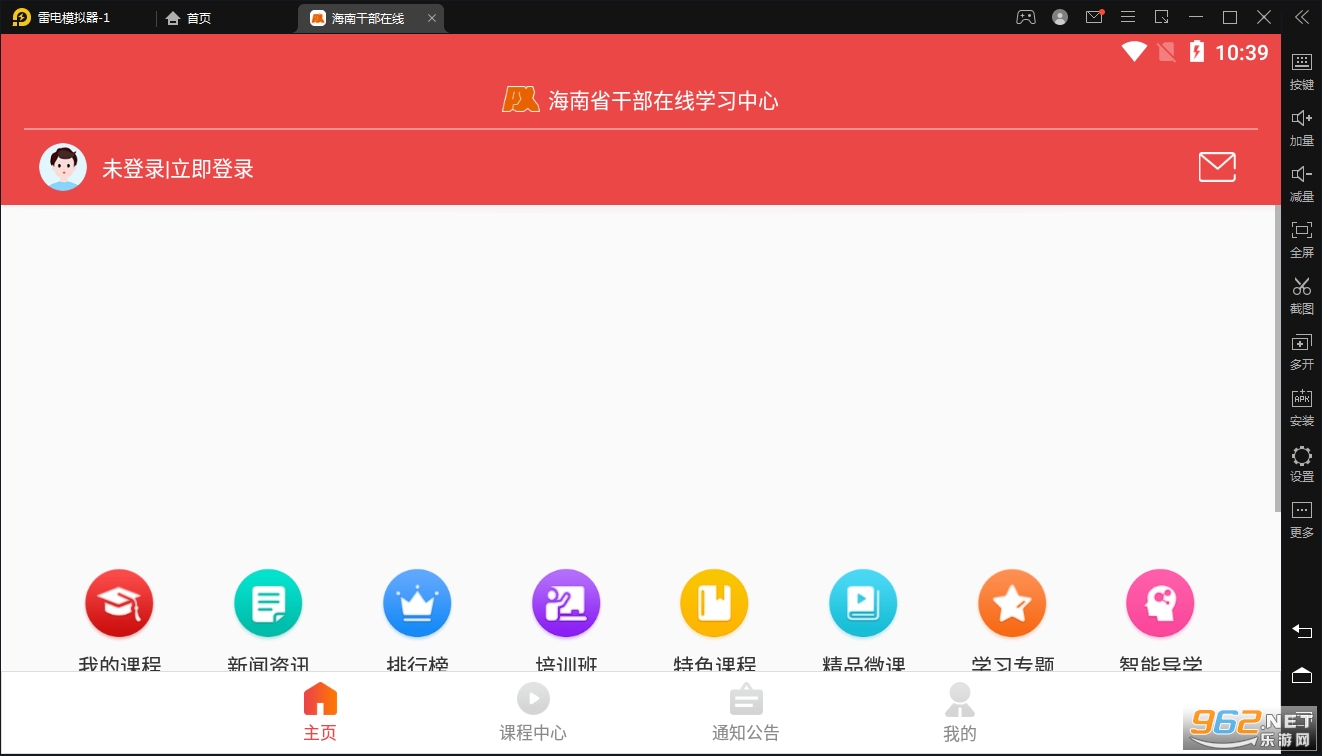Click the emulator 截图 screenshot button
The image size is (1322, 756).
[x=1301, y=295]
